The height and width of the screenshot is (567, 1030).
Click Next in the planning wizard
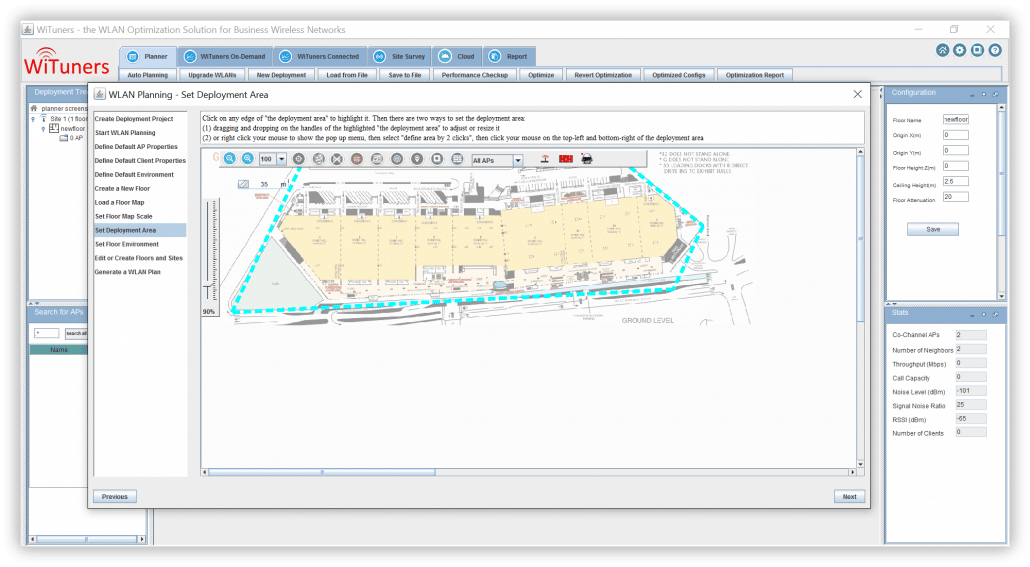[849, 497]
